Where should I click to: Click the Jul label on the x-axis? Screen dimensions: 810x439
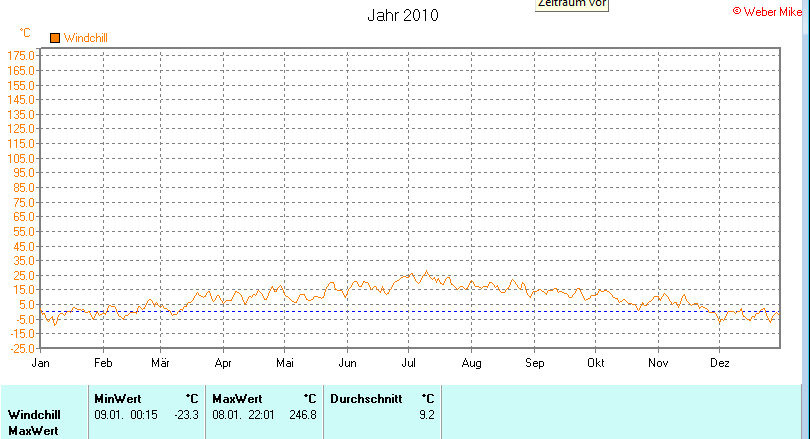tap(409, 363)
